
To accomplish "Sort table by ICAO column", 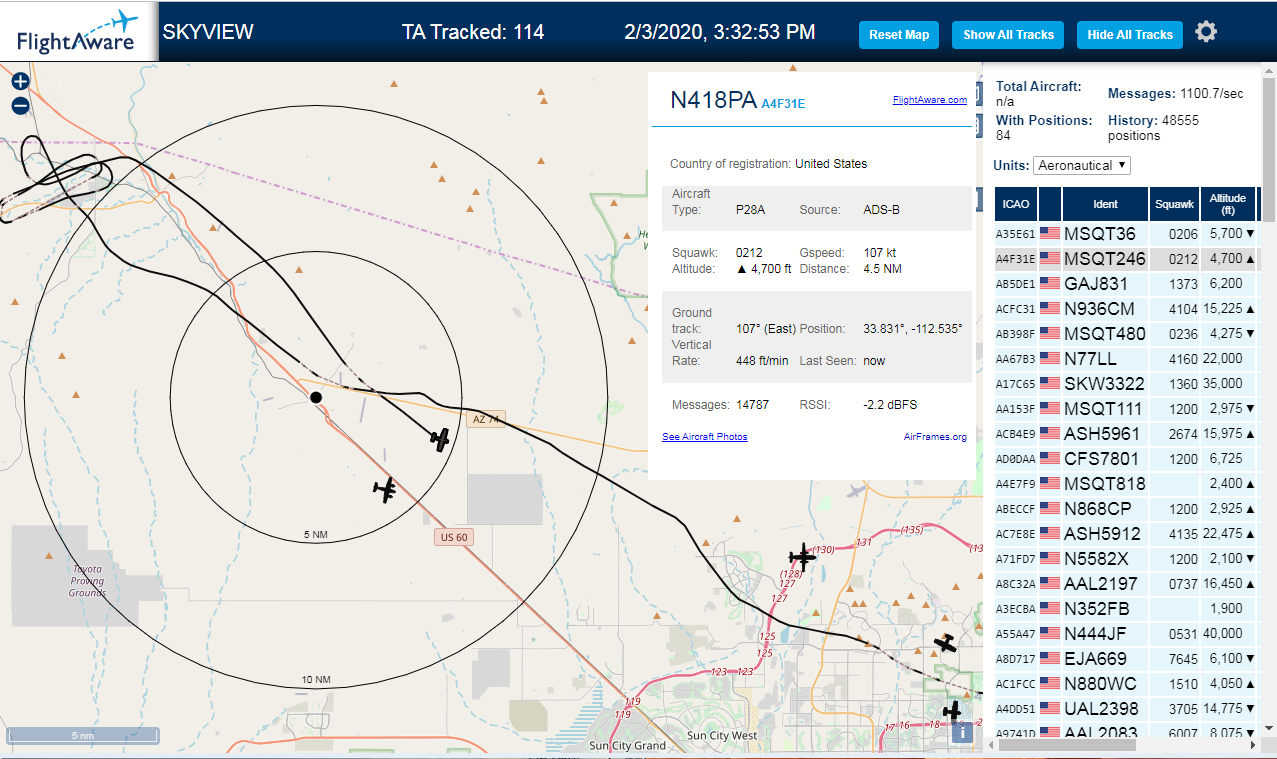I will pyautogui.click(x=1016, y=204).
